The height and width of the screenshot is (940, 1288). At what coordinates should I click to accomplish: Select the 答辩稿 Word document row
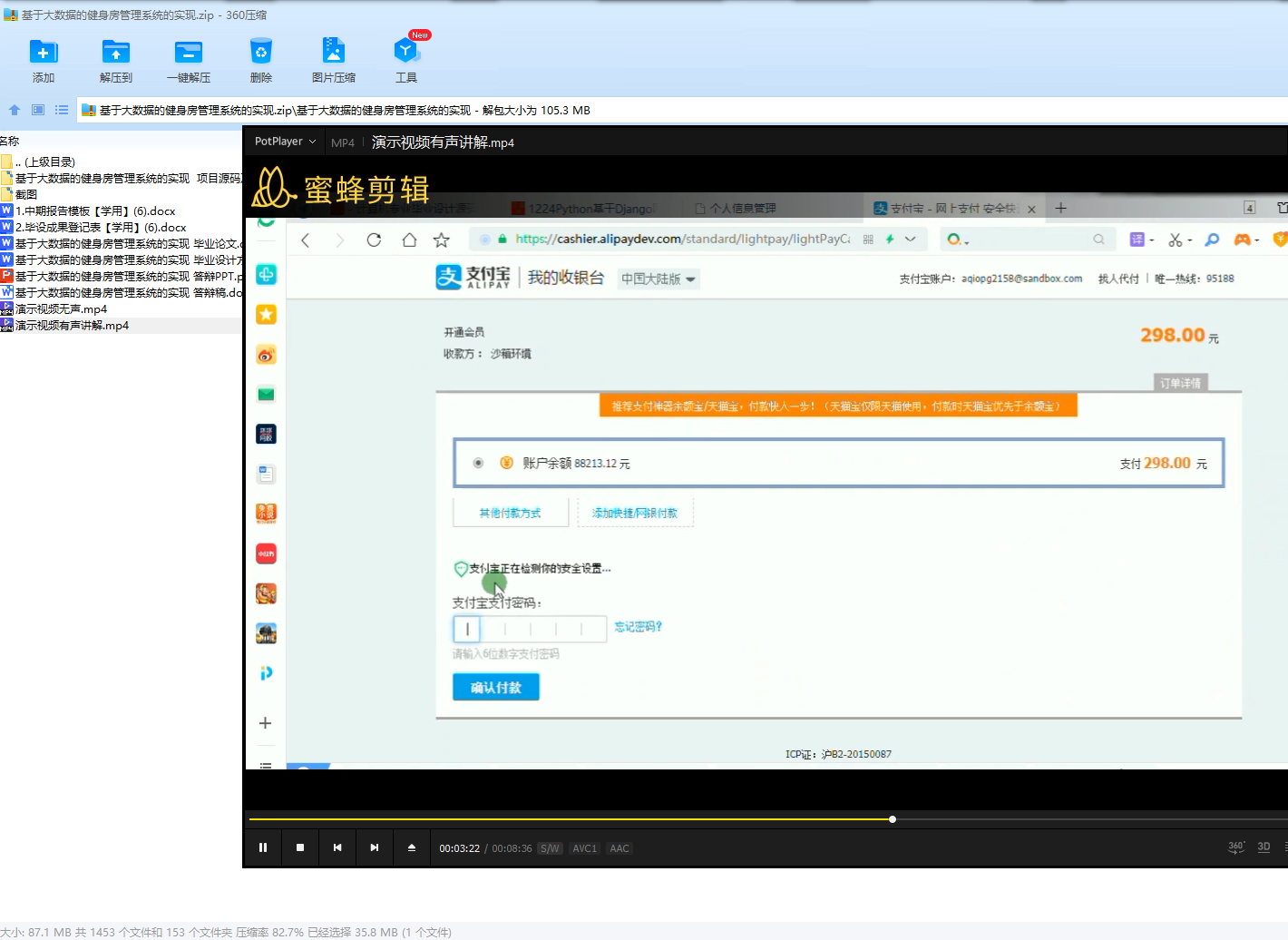pos(122,293)
